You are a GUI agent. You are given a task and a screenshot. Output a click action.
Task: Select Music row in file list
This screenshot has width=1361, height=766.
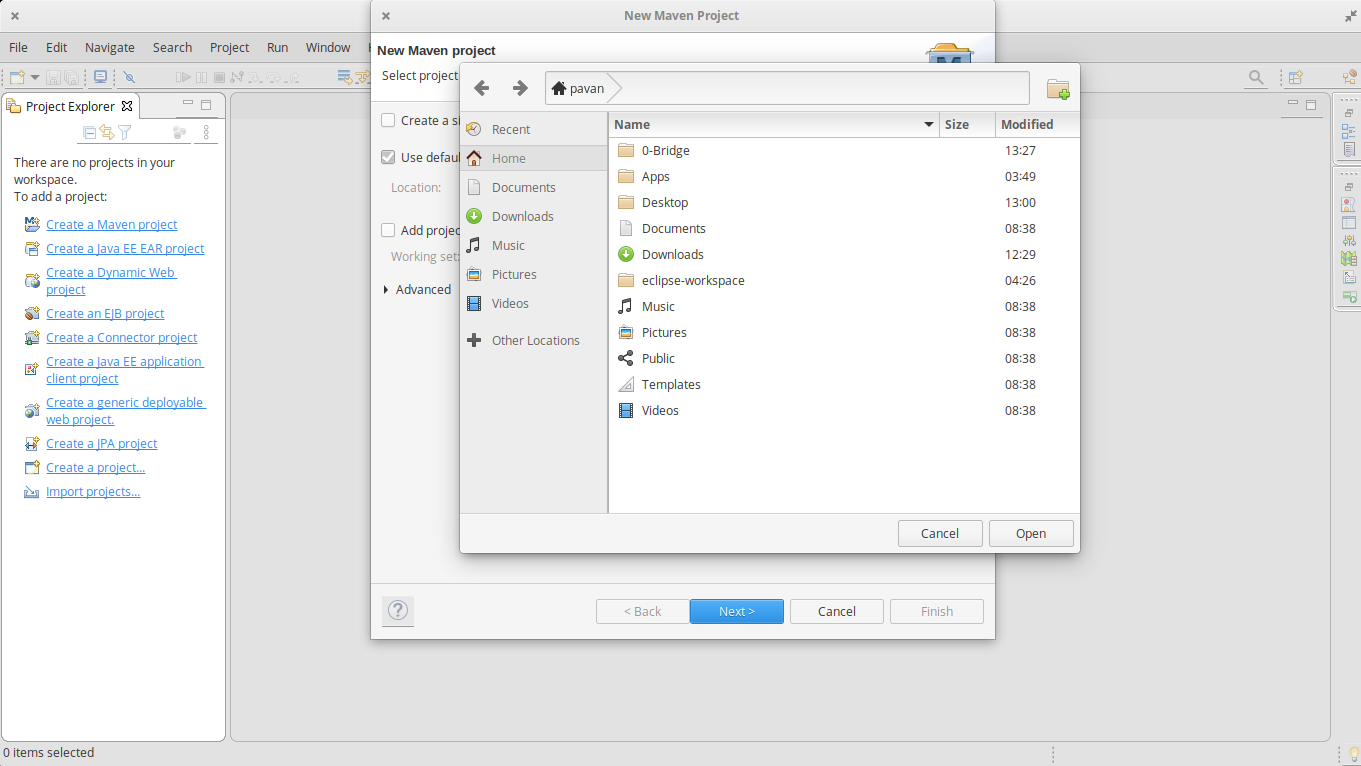coord(844,306)
